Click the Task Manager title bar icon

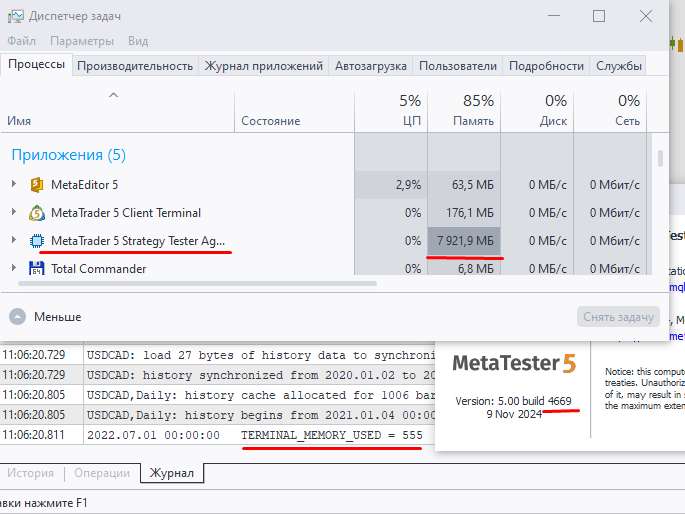[x=15, y=17]
